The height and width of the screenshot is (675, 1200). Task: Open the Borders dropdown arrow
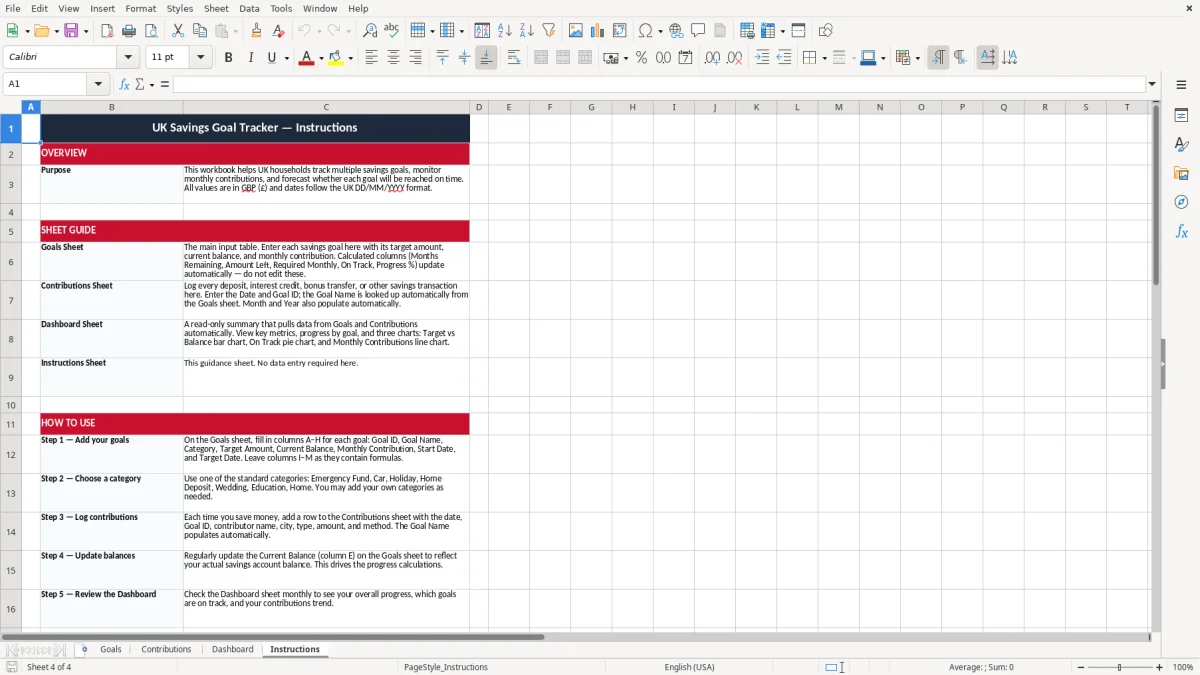pyautogui.click(x=823, y=58)
